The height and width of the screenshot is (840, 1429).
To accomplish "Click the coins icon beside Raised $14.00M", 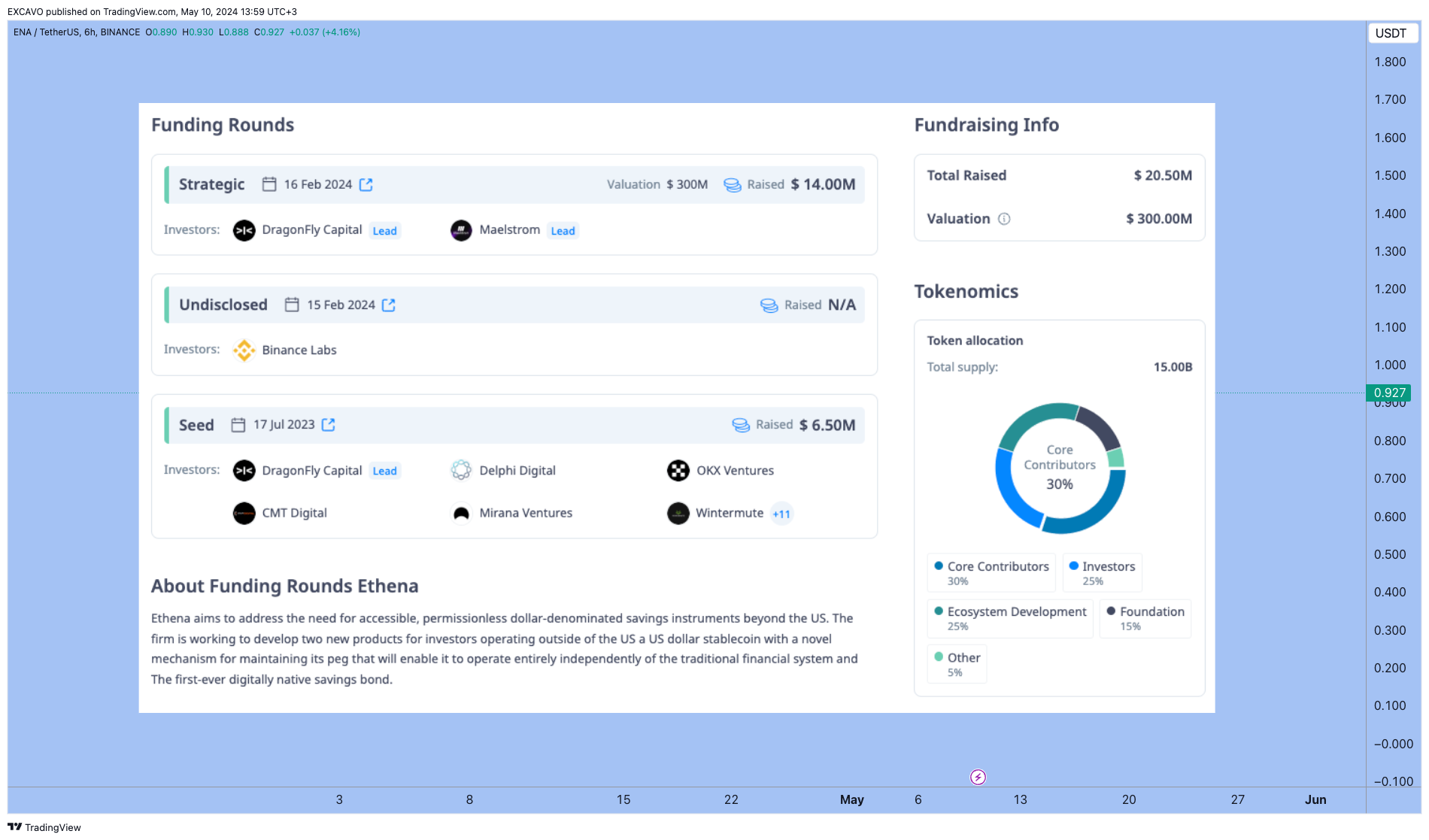I will 733,185.
